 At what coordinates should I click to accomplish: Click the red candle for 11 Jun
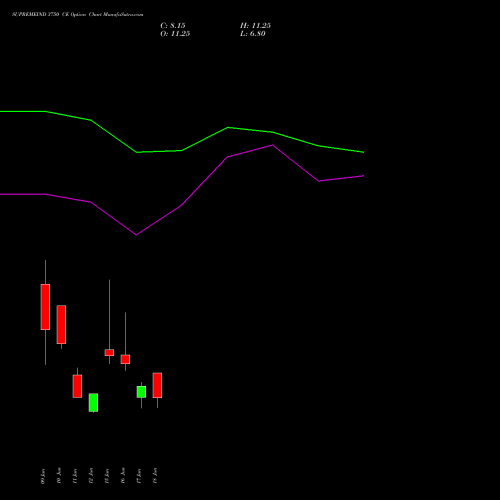77,386
